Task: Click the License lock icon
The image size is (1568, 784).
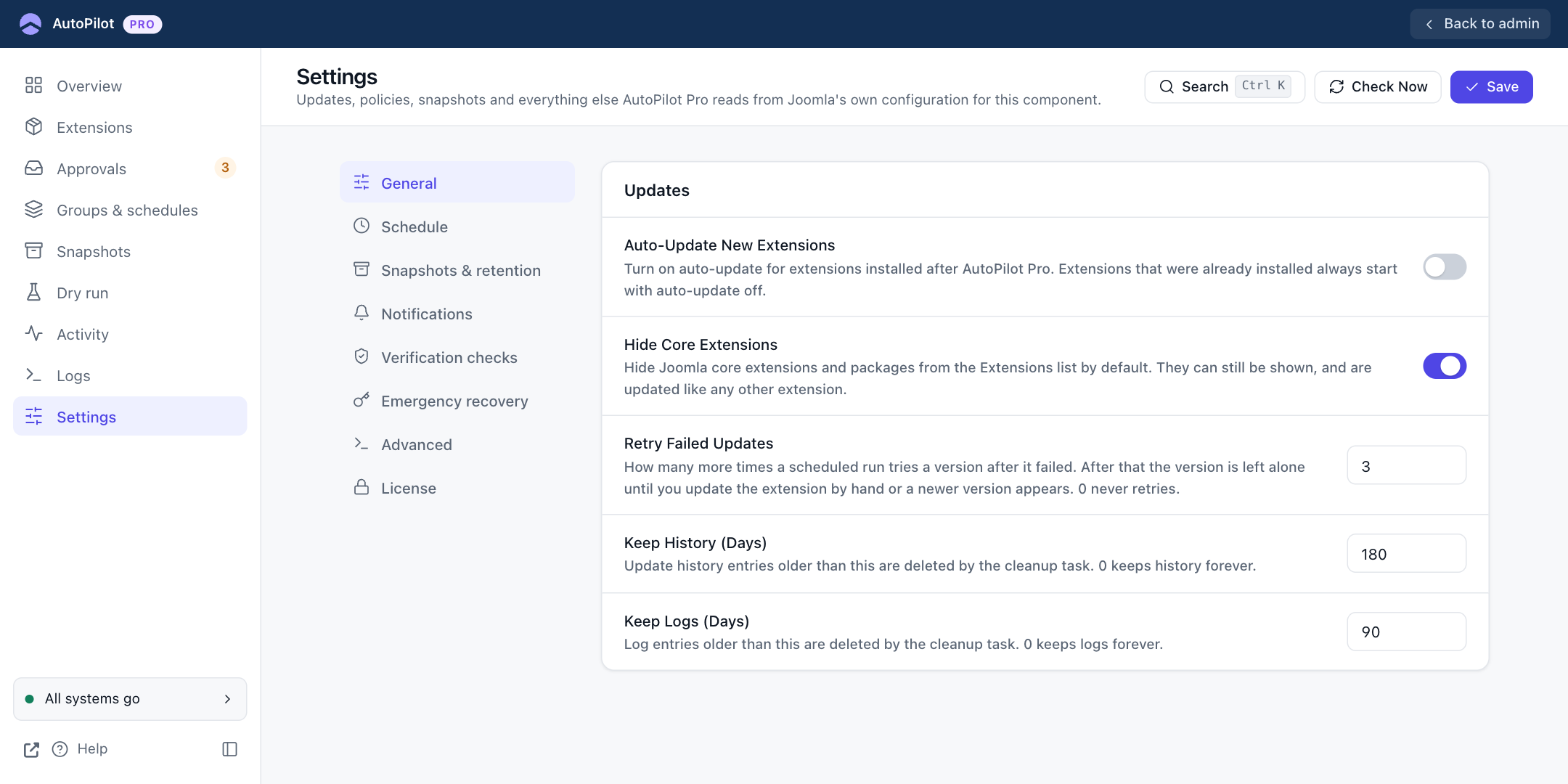Action: (x=362, y=487)
